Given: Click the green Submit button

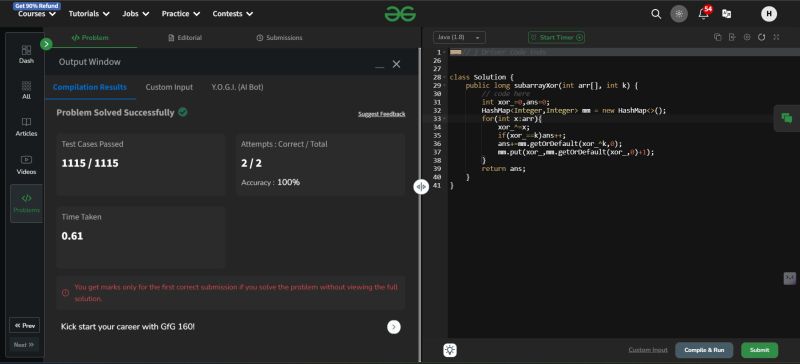Looking at the screenshot, I should [x=759, y=350].
